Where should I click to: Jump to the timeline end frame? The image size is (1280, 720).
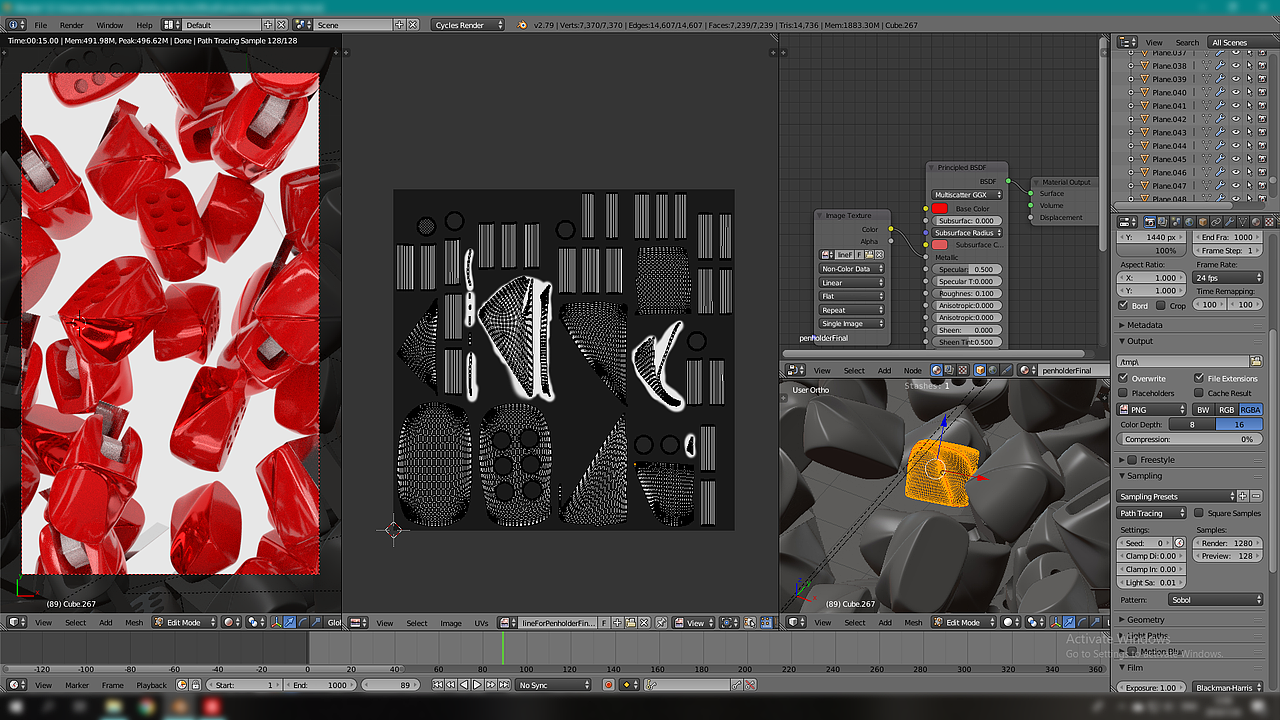(503, 685)
